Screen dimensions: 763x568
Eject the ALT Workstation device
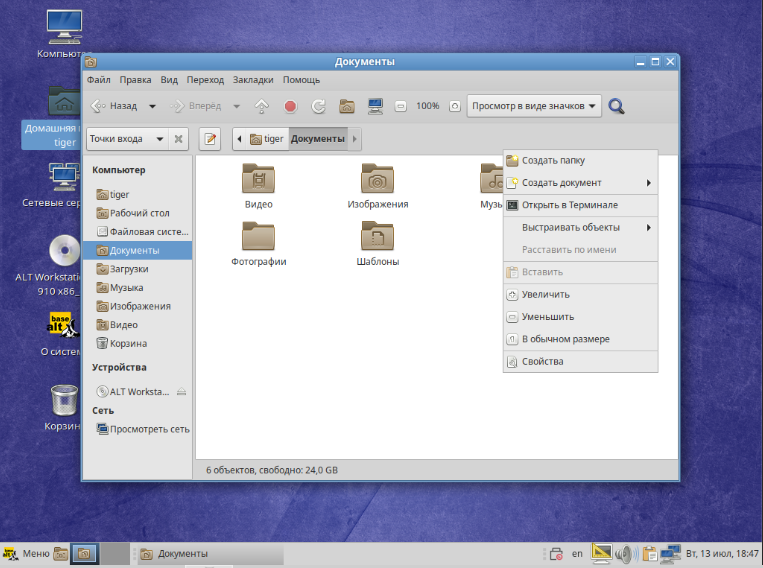(181, 392)
